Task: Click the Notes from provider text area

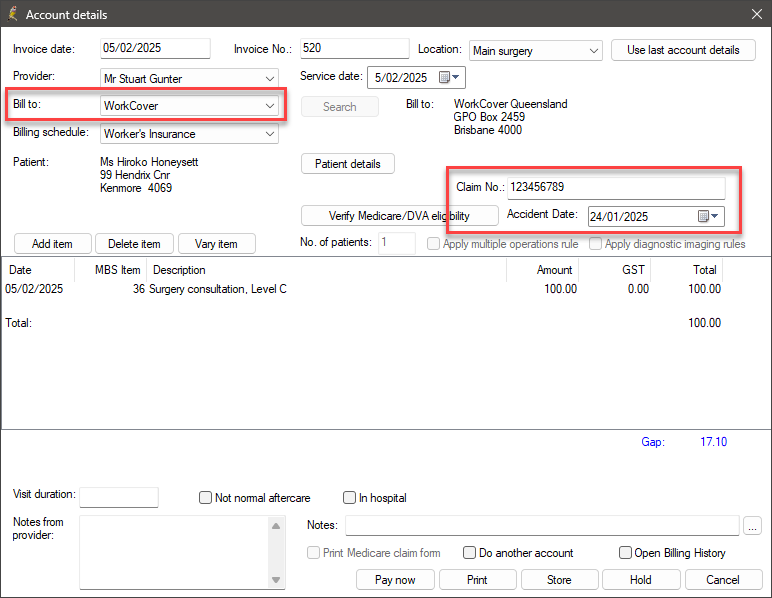Action: (174, 552)
